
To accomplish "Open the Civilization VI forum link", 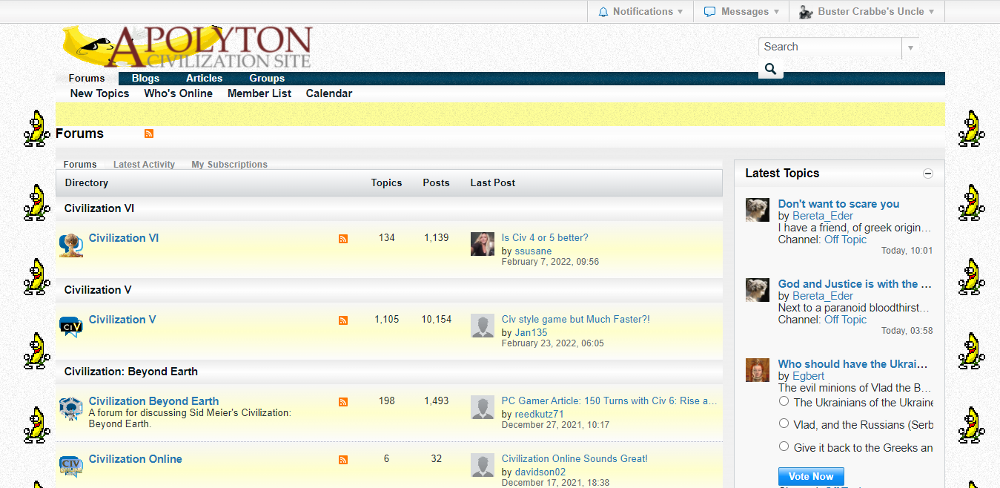I will click(124, 238).
